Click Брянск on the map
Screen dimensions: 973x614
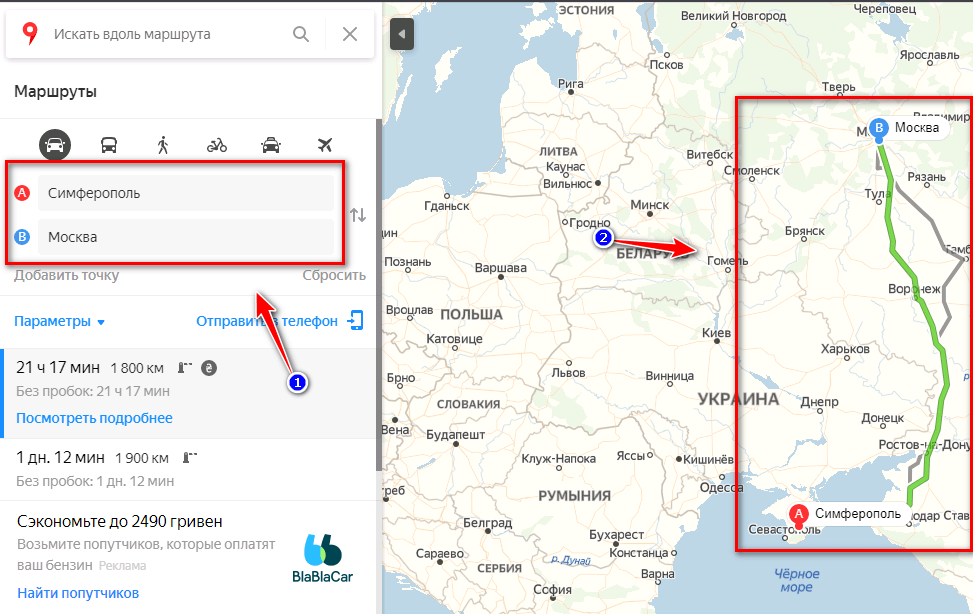805,231
